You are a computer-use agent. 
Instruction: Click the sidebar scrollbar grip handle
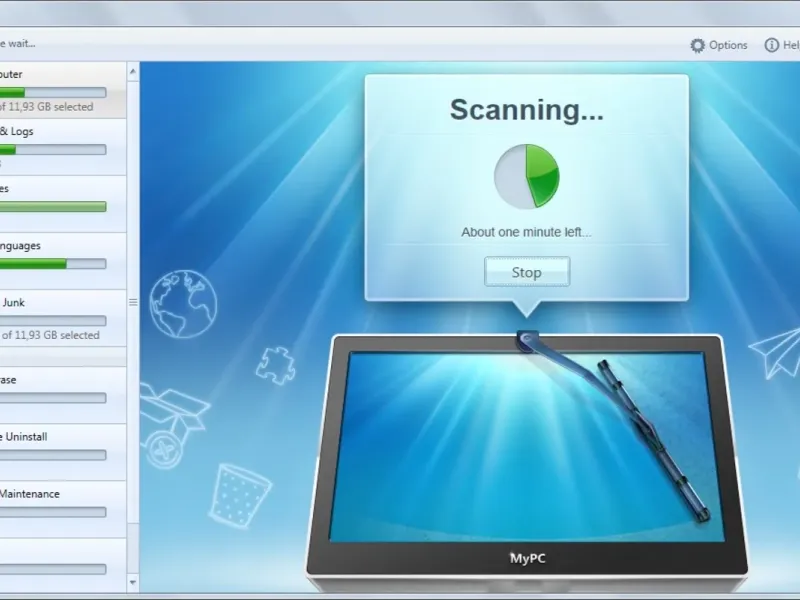pos(133,302)
